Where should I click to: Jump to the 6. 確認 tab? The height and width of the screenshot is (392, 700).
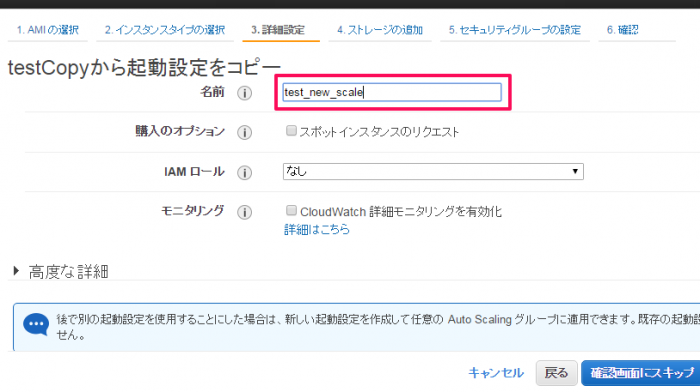click(x=622, y=30)
